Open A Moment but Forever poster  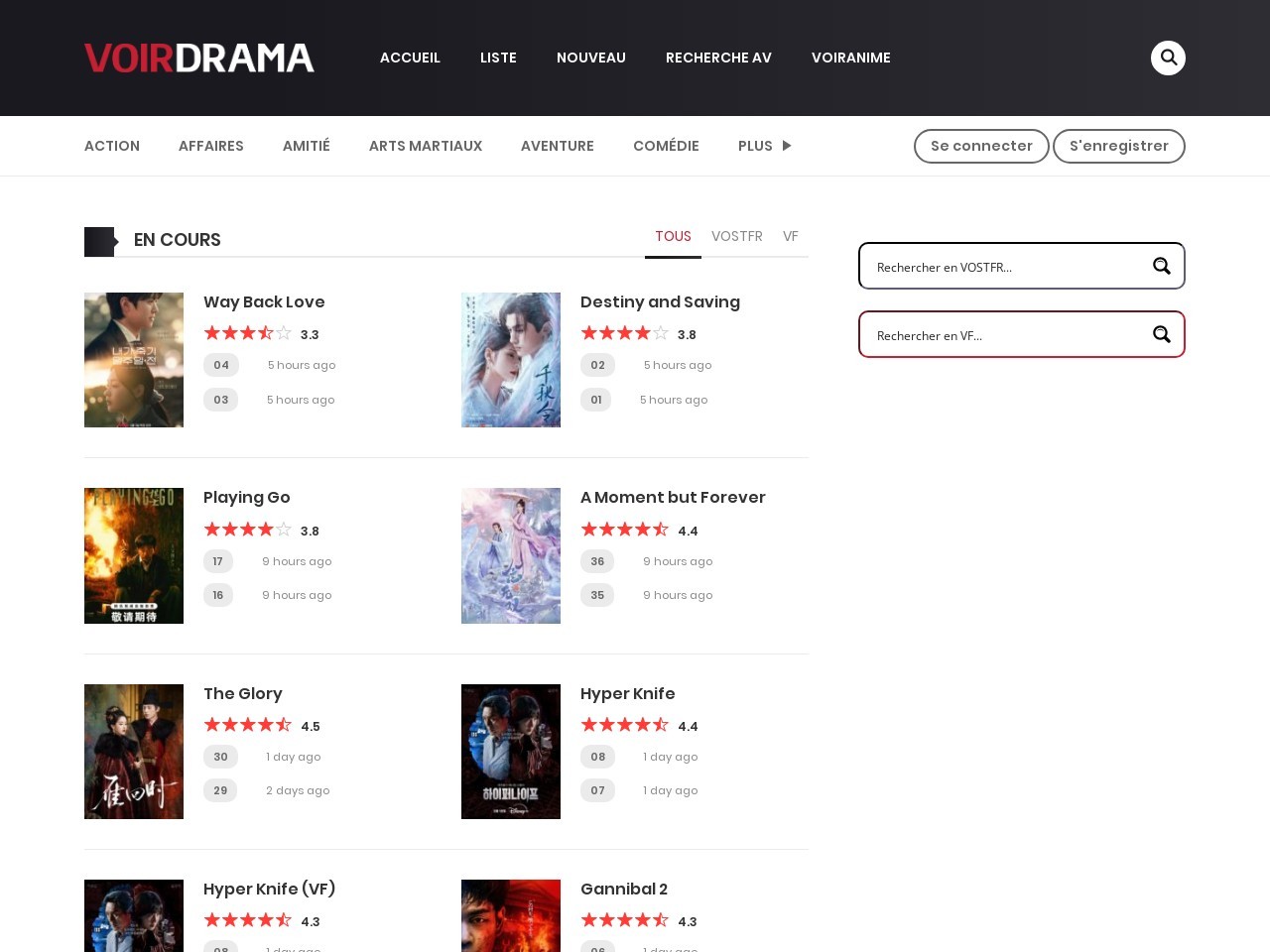[511, 555]
